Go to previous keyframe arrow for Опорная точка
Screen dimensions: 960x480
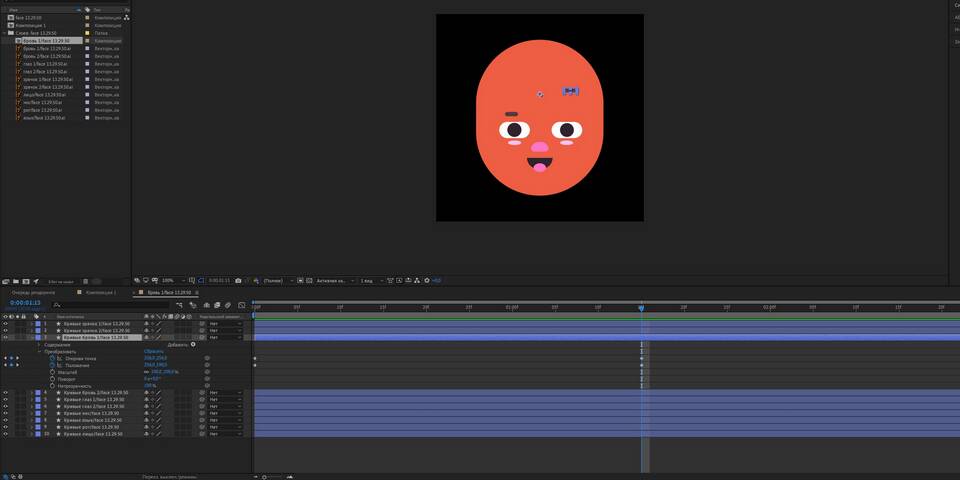click(x=5, y=358)
